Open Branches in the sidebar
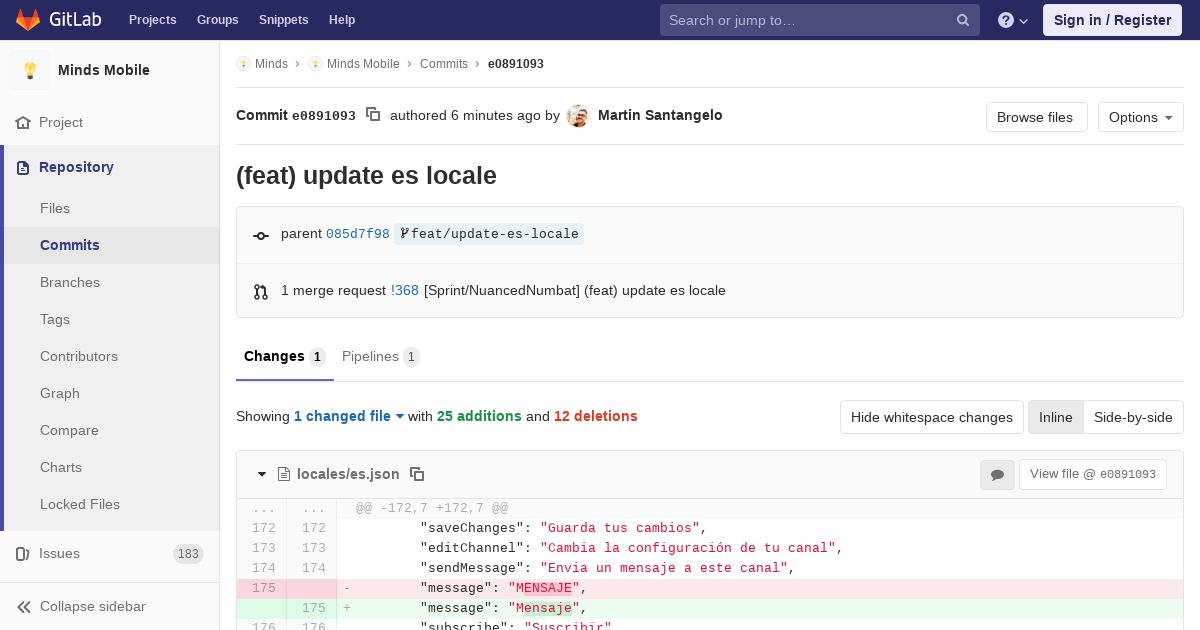This screenshot has height=630, width=1200. (x=70, y=282)
